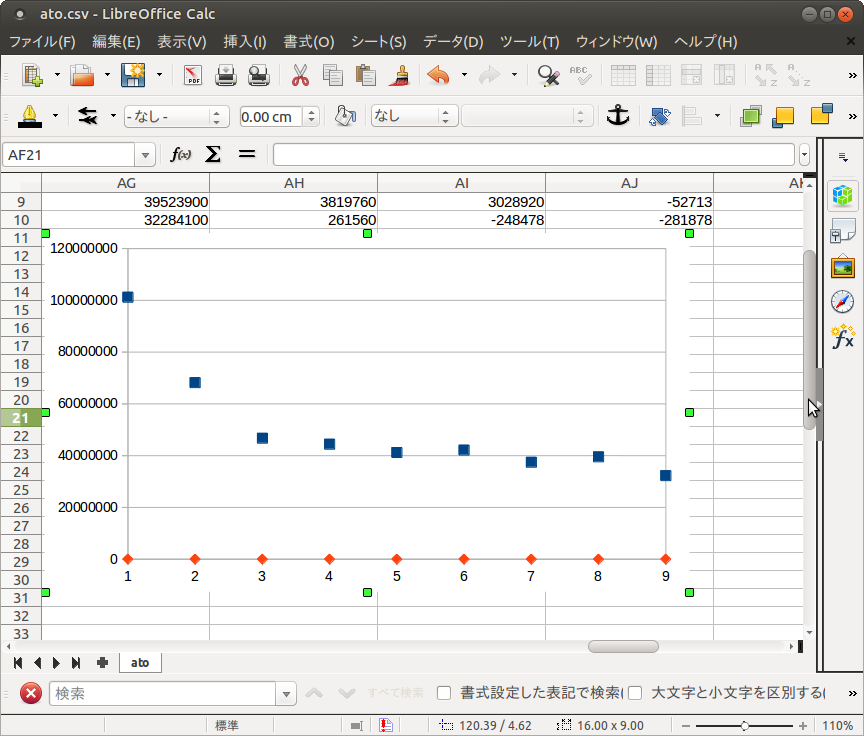864x736 pixels.
Task: Click the Open file folder icon
Action: coord(82,75)
